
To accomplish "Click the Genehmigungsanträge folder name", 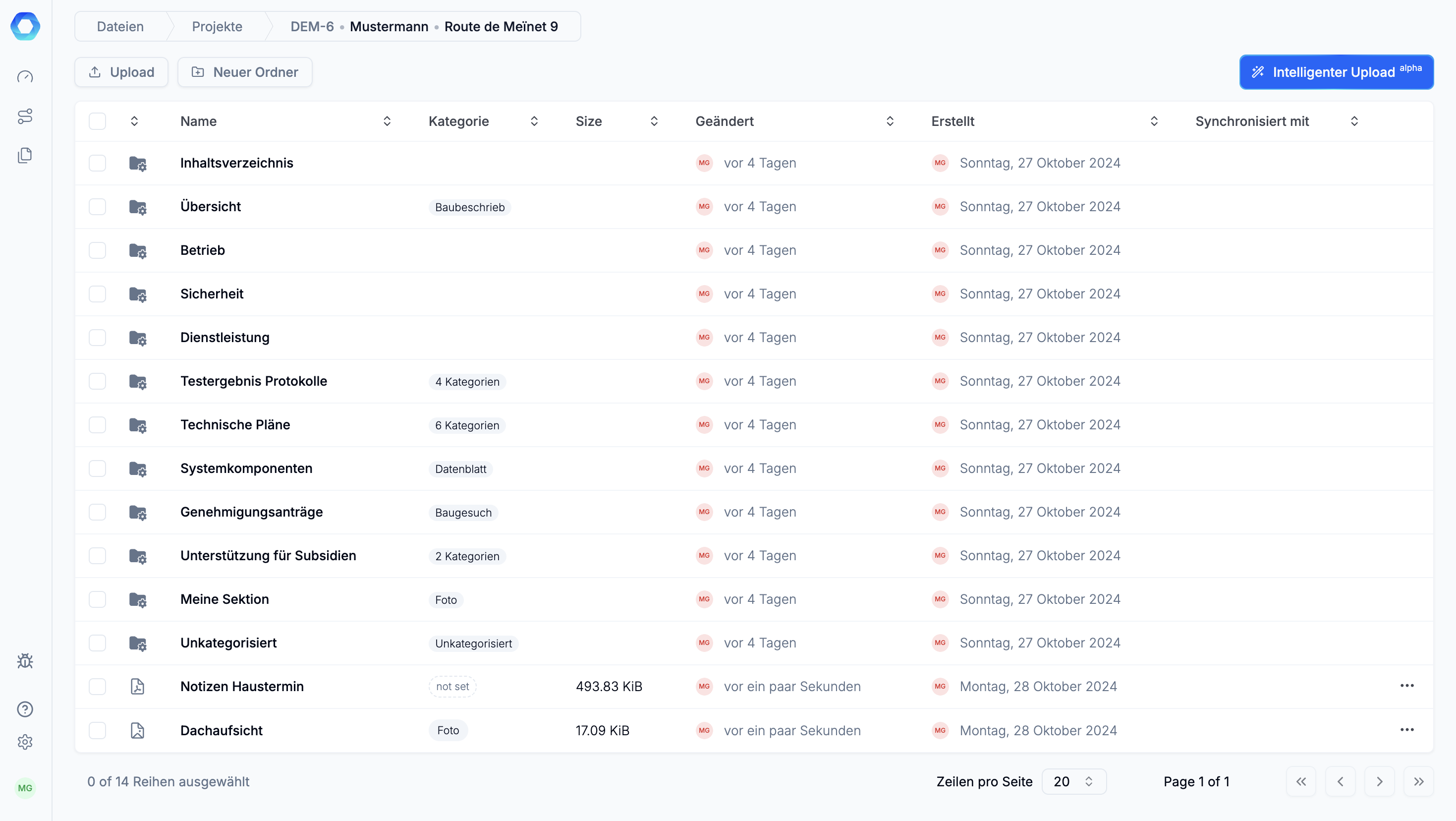I will [252, 512].
